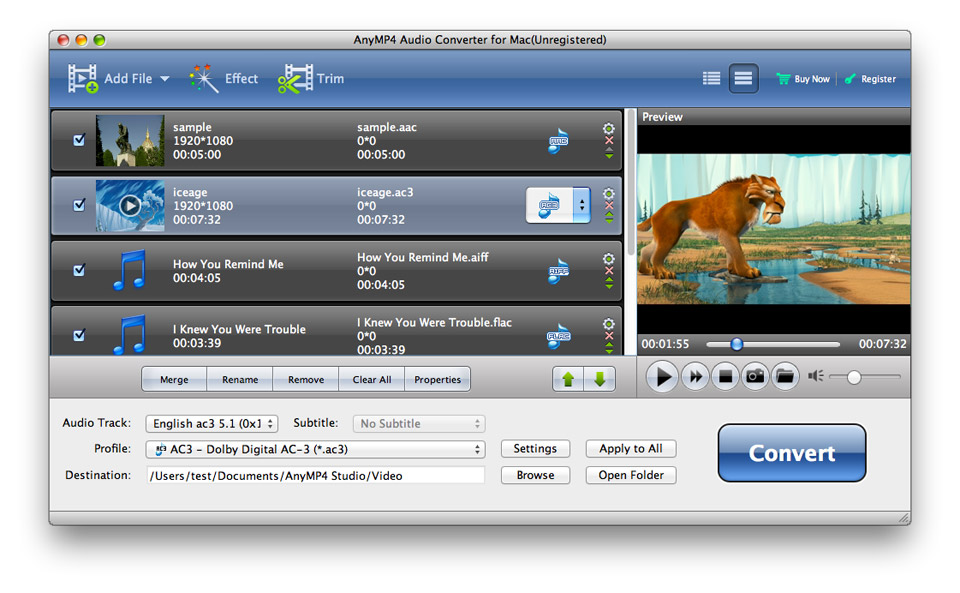Screen dimensions: 960x593
Task: Take a snapshot with the camera icon
Action: [755, 376]
